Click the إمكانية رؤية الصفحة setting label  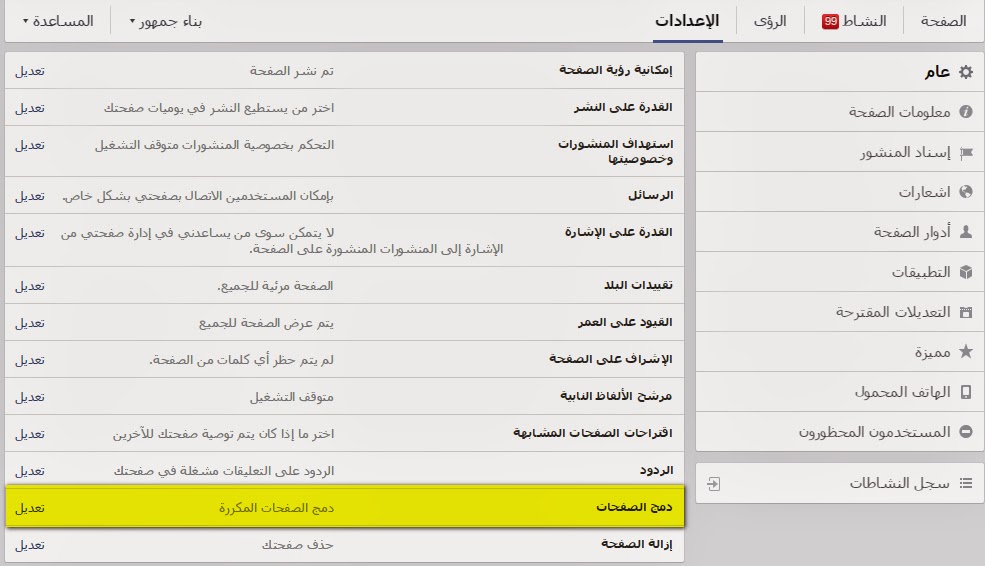coord(616,70)
